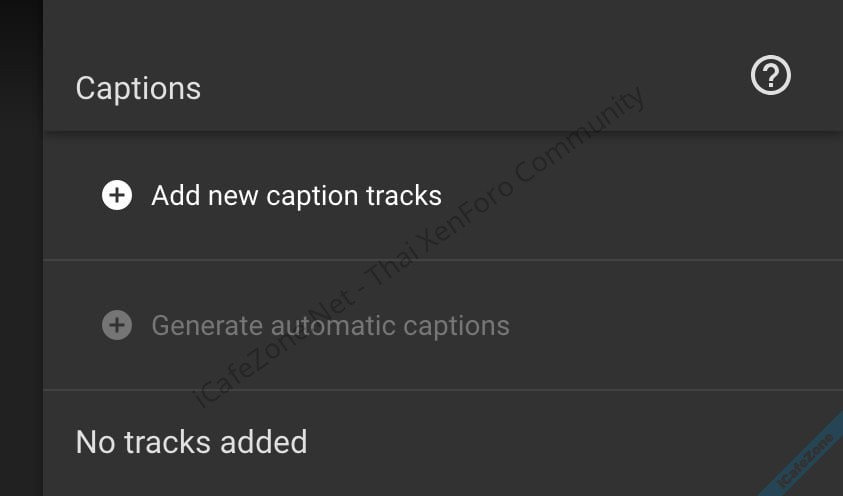This screenshot has height=496, width=843.
Task: Click the dark strip left of the Captions panel
Action: [x=20, y=250]
